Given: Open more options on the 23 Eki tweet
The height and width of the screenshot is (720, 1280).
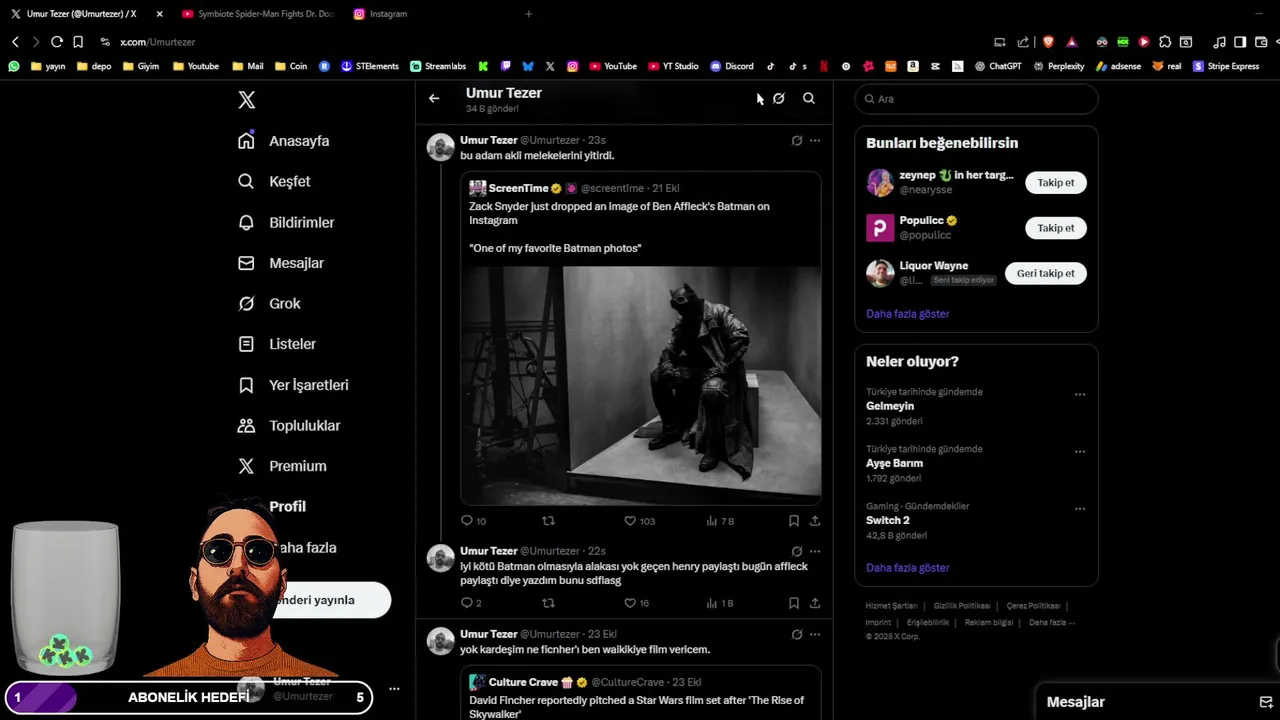Looking at the screenshot, I should coord(815,634).
